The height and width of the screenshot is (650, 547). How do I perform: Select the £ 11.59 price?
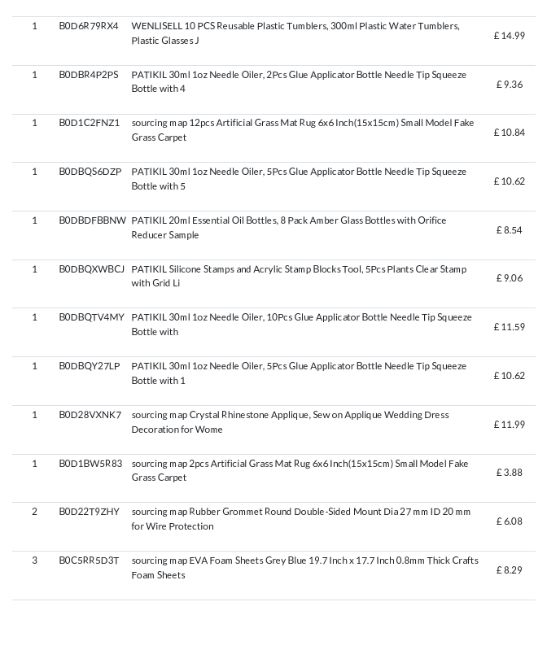(x=509, y=327)
